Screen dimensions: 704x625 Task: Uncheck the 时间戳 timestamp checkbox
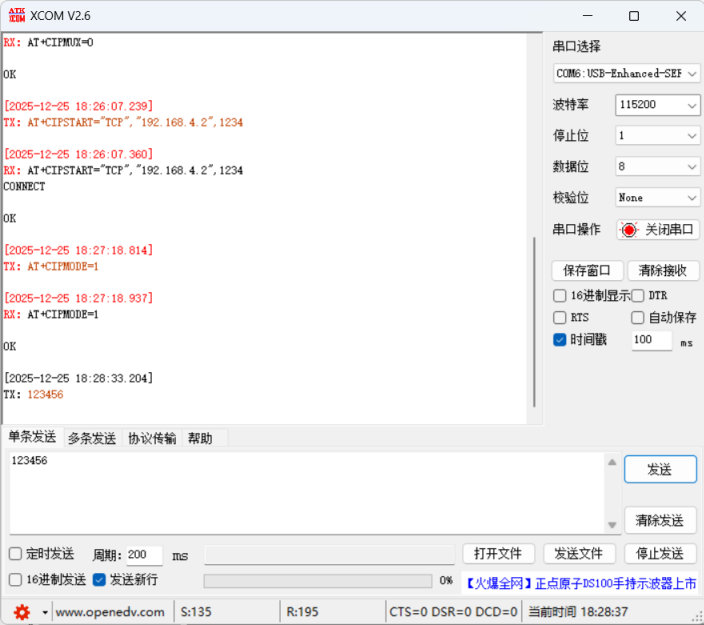click(559, 339)
